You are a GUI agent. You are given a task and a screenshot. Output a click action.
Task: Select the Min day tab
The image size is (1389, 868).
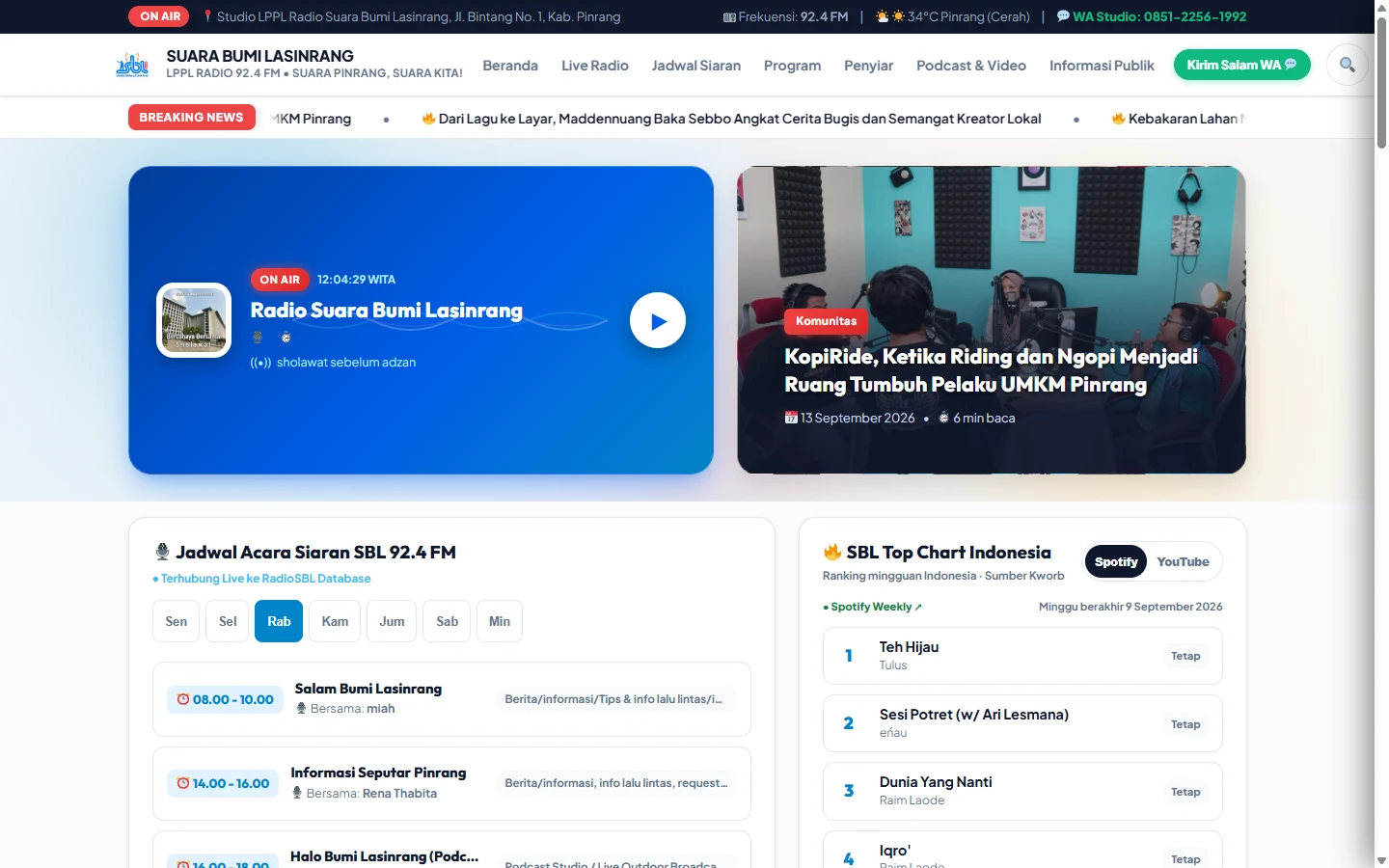pyautogui.click(x=500, y=621)
